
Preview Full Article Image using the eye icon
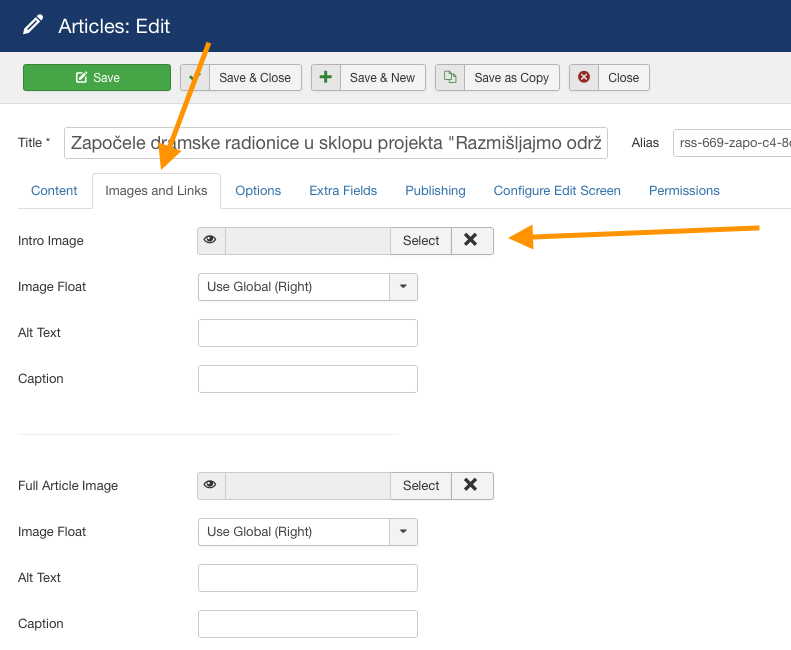(211, 485)
